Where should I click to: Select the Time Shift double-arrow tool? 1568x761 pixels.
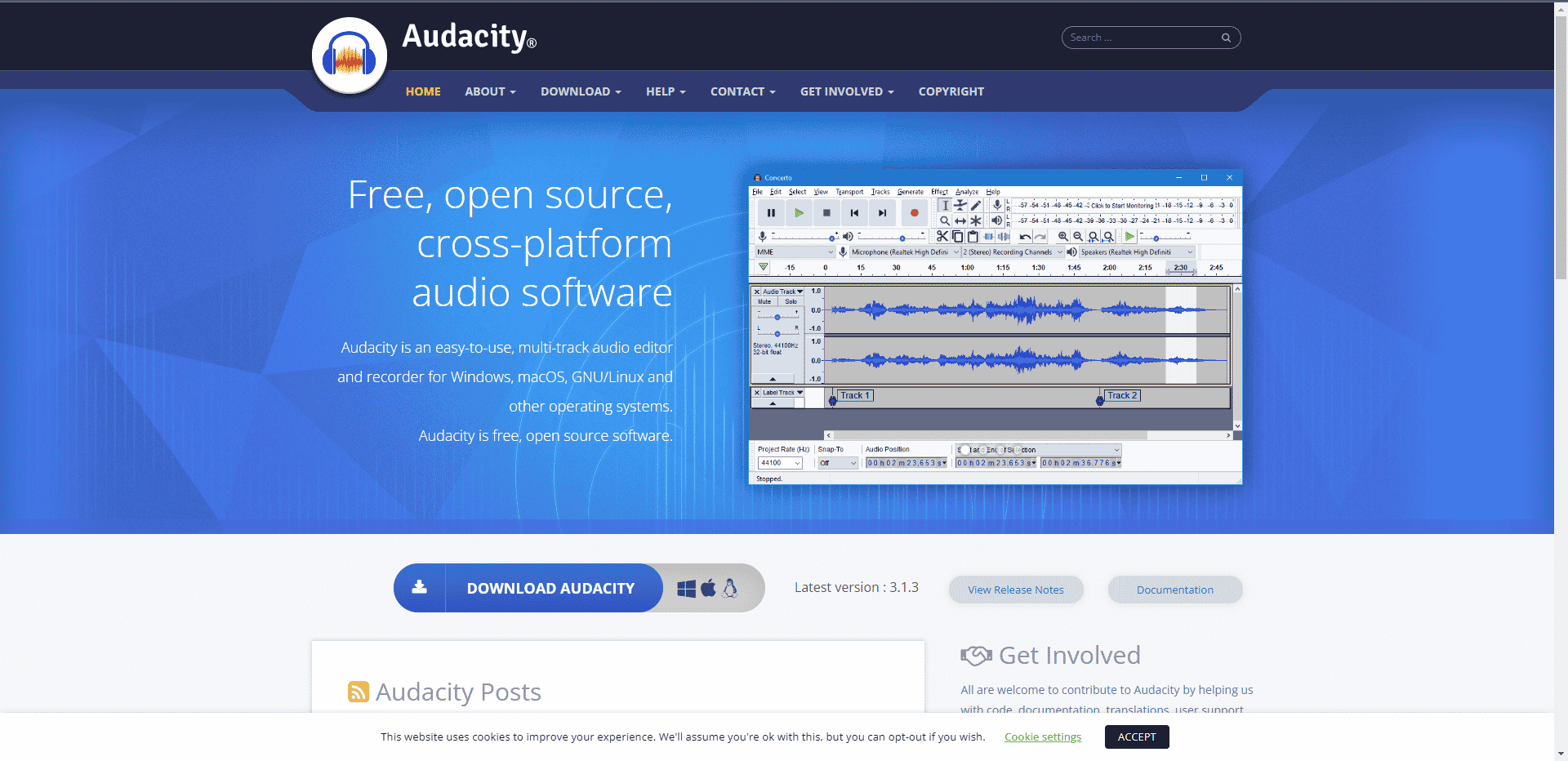(x=960, y=220)
